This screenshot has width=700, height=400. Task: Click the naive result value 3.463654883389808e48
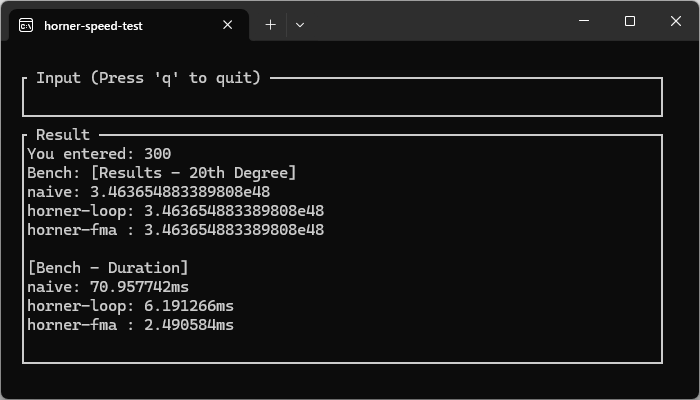pyautogui.click(x=180, y=192)
